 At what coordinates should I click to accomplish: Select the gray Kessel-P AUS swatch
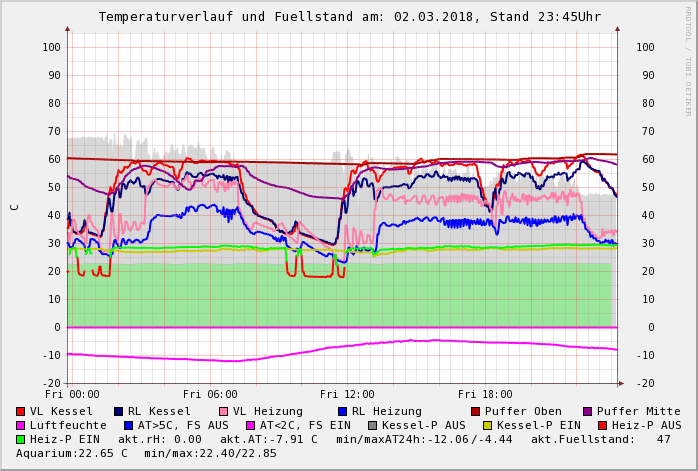[x=372, y=425]
